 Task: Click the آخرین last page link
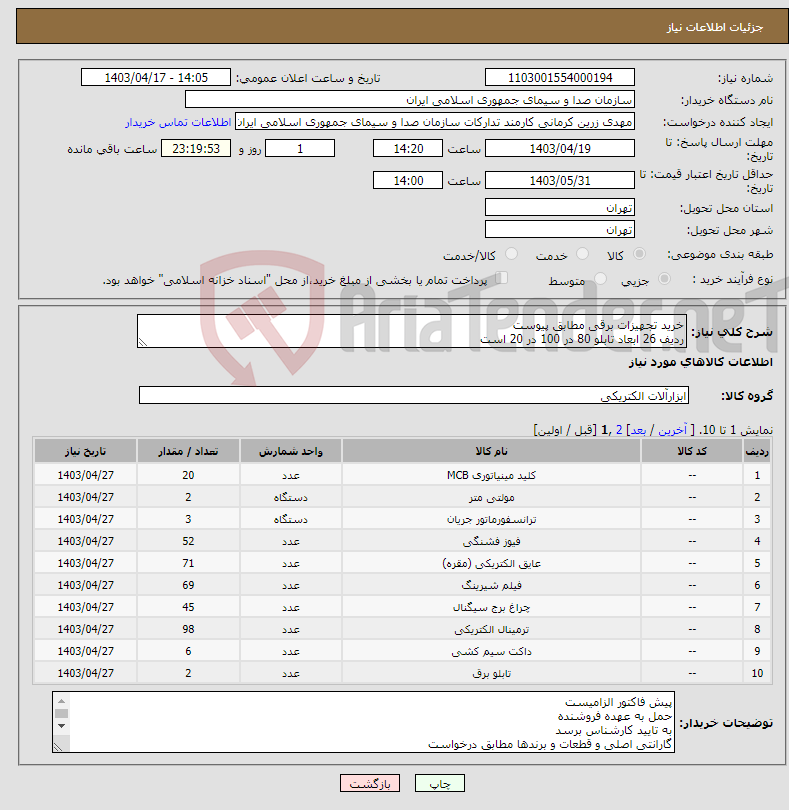[672, 430]
